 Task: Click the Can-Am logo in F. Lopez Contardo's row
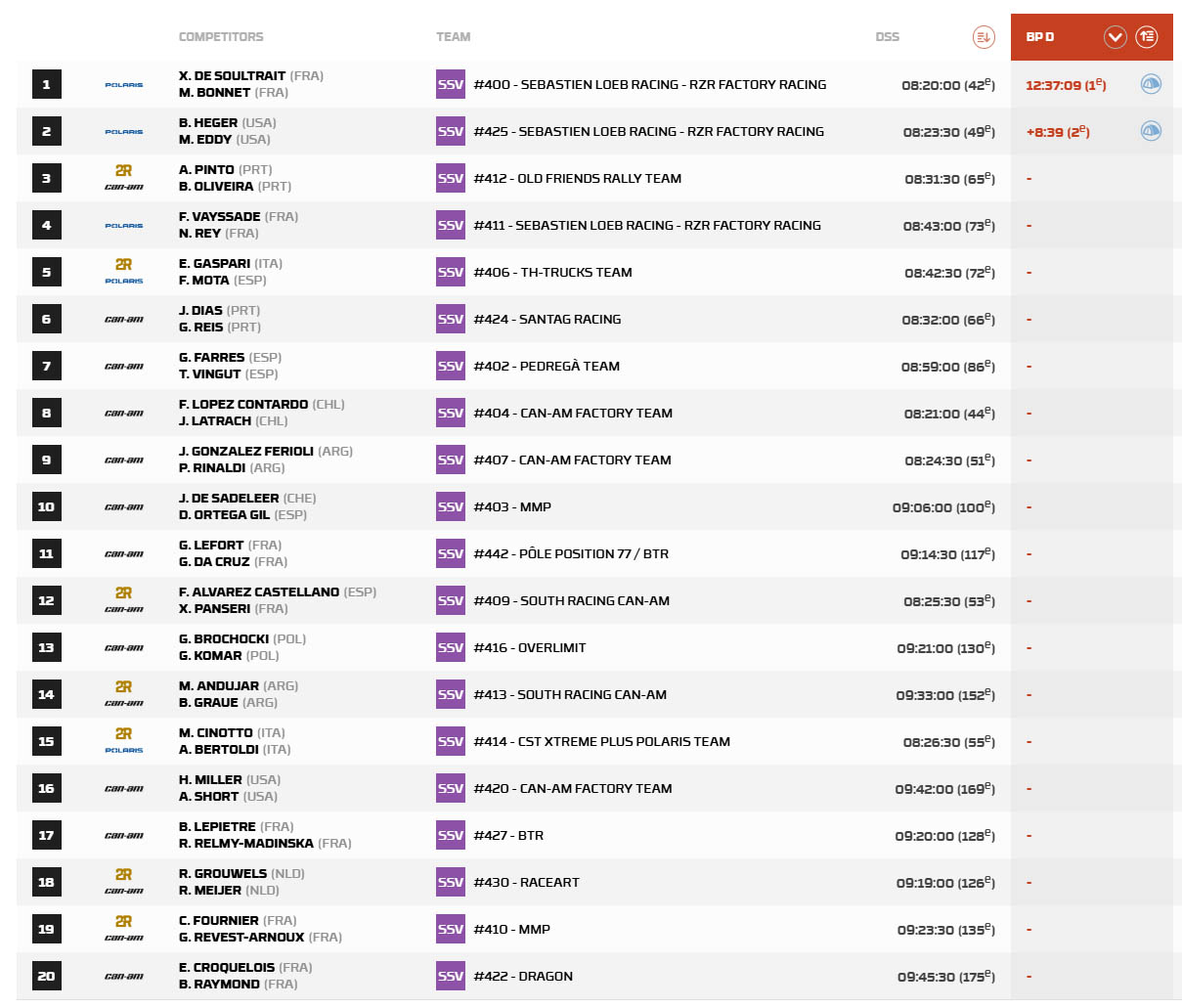(124, 413)
